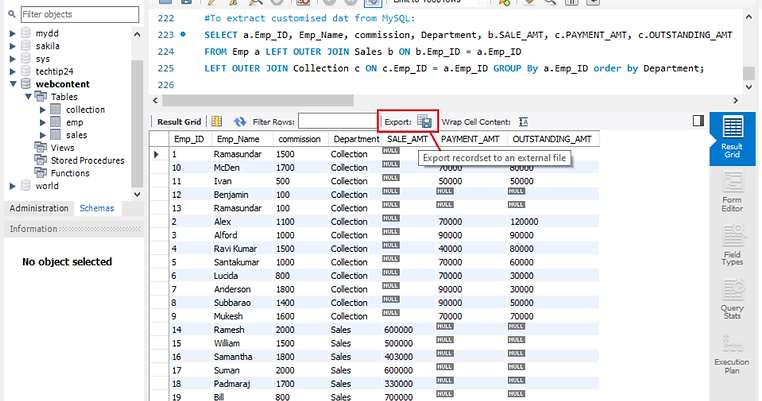The image size is (762, 401).
Task: Select the Padmaraj name cell
Action: point(242,384)
